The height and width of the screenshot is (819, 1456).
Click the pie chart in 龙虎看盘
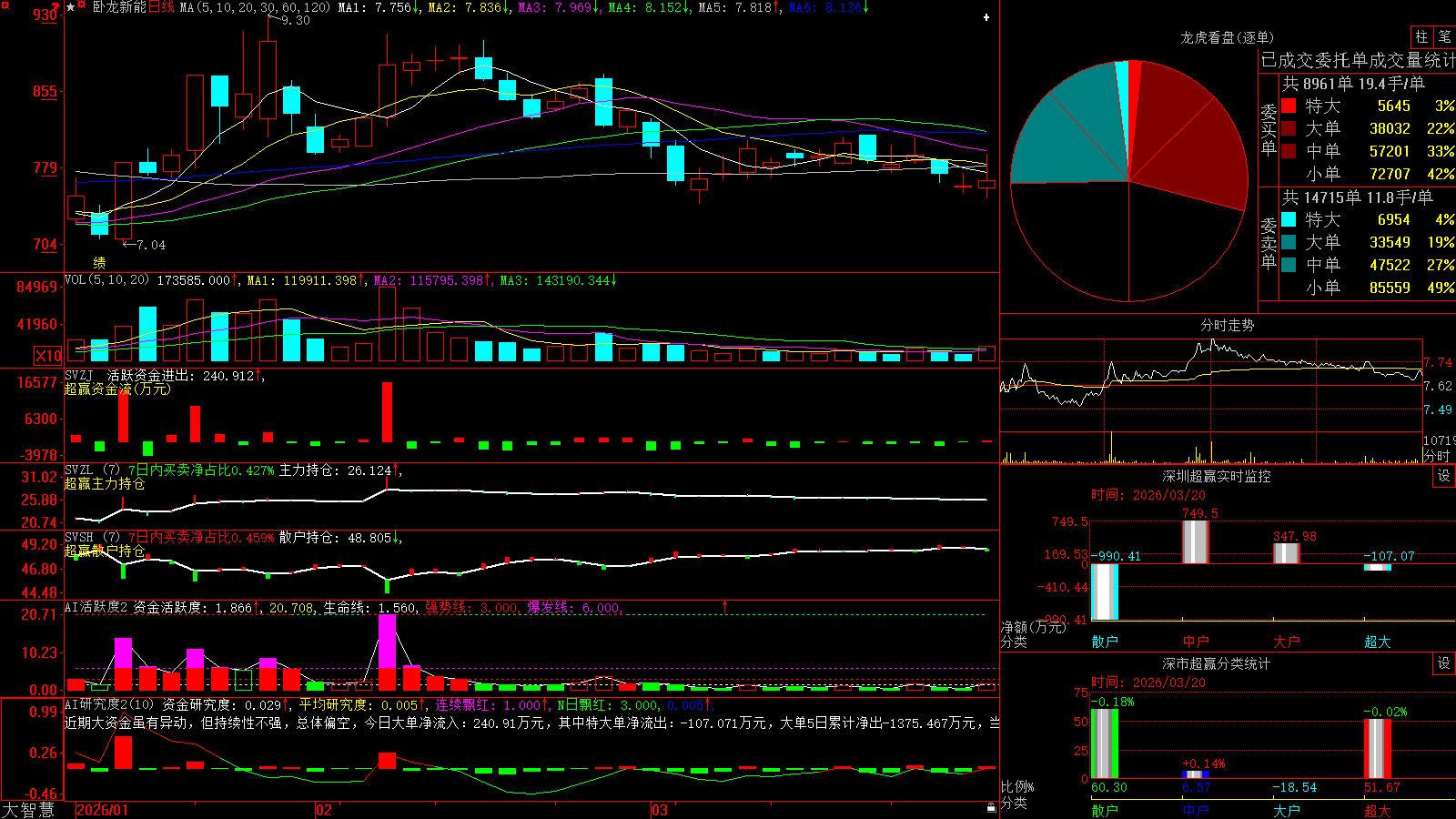[x=1128, y=181]
